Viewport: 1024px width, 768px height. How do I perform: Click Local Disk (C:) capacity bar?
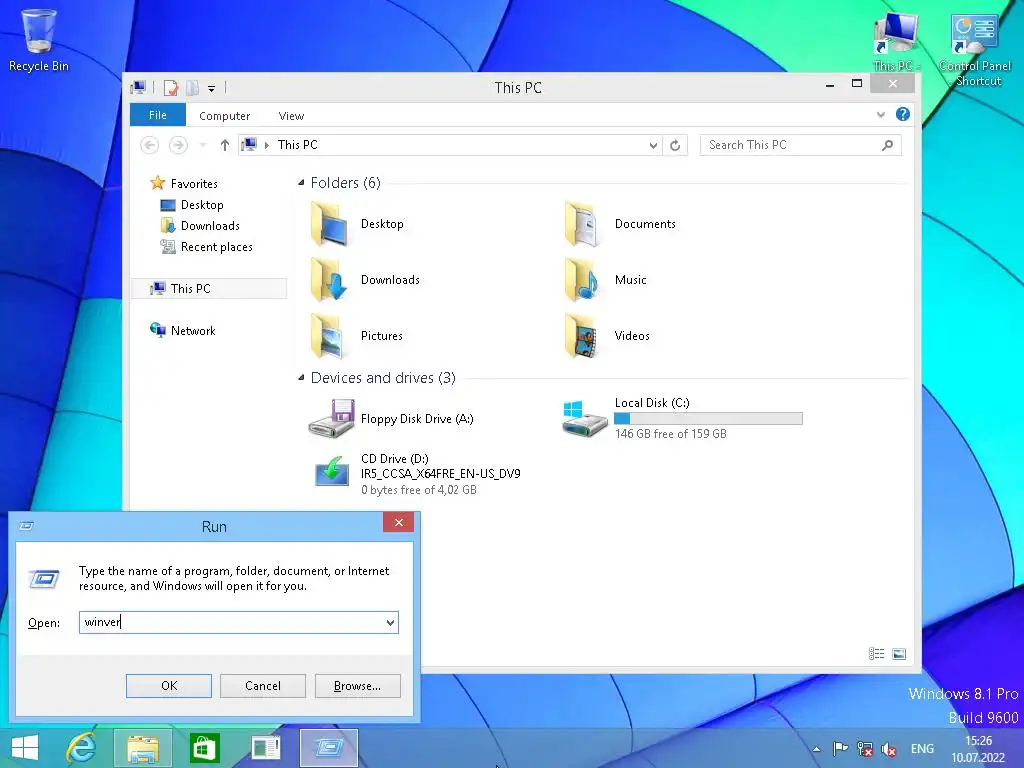[708, 419]
